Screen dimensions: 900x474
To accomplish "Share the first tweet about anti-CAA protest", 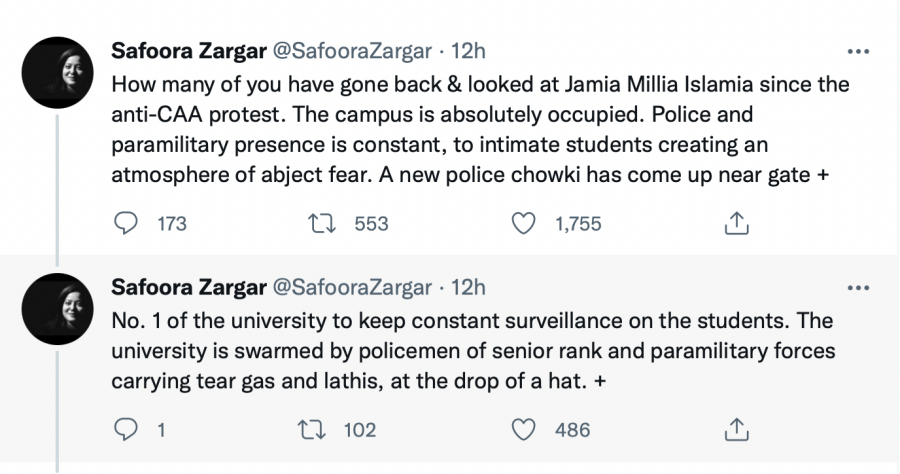I will click(x=735, y=224).
